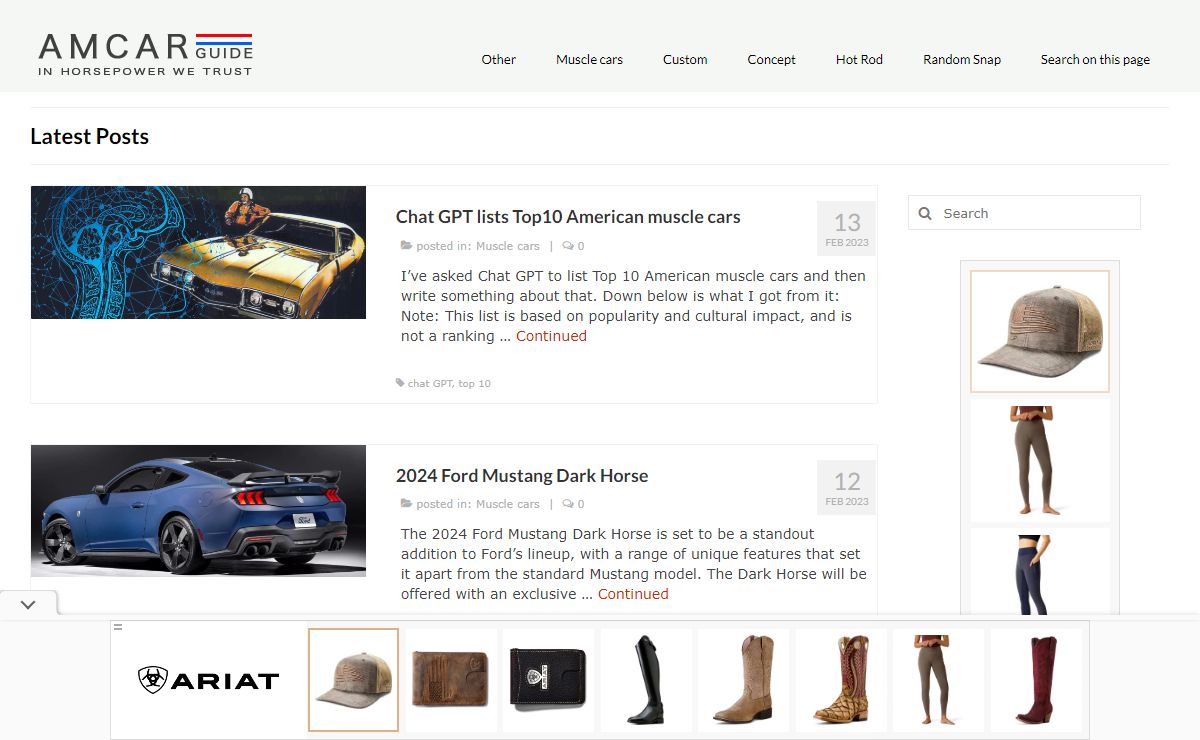Open the Chat GPT muscle car thumbnail
The width and height of the screenshot is (1200, 740).
pos(198,252)
